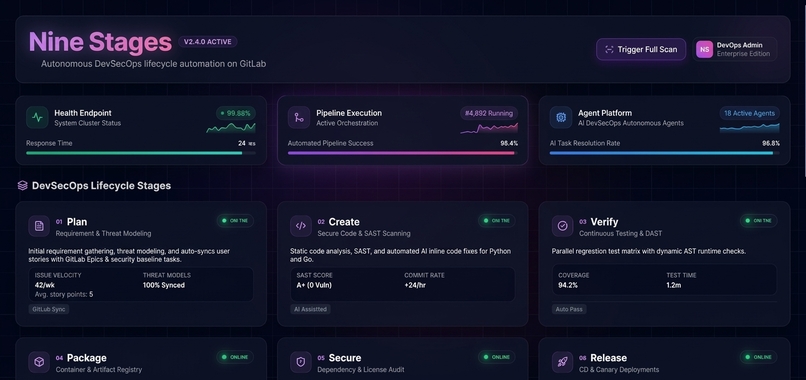806x380 pixels.
Task: Open the Create stage title
Action: point(344,222)
